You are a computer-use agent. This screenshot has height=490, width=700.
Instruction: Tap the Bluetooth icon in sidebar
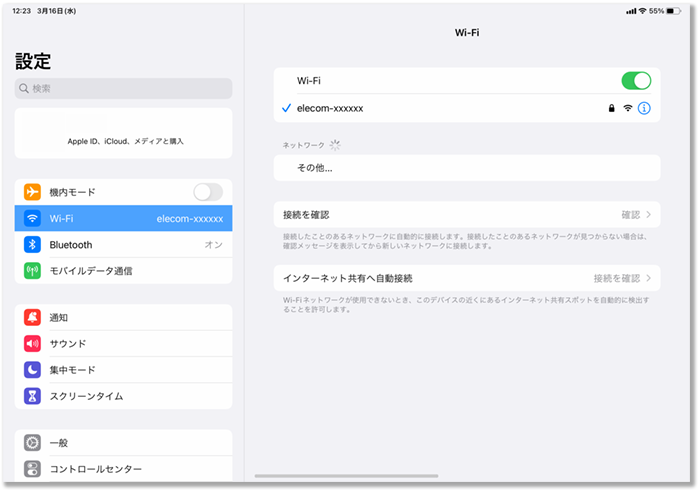click(33, 245)
